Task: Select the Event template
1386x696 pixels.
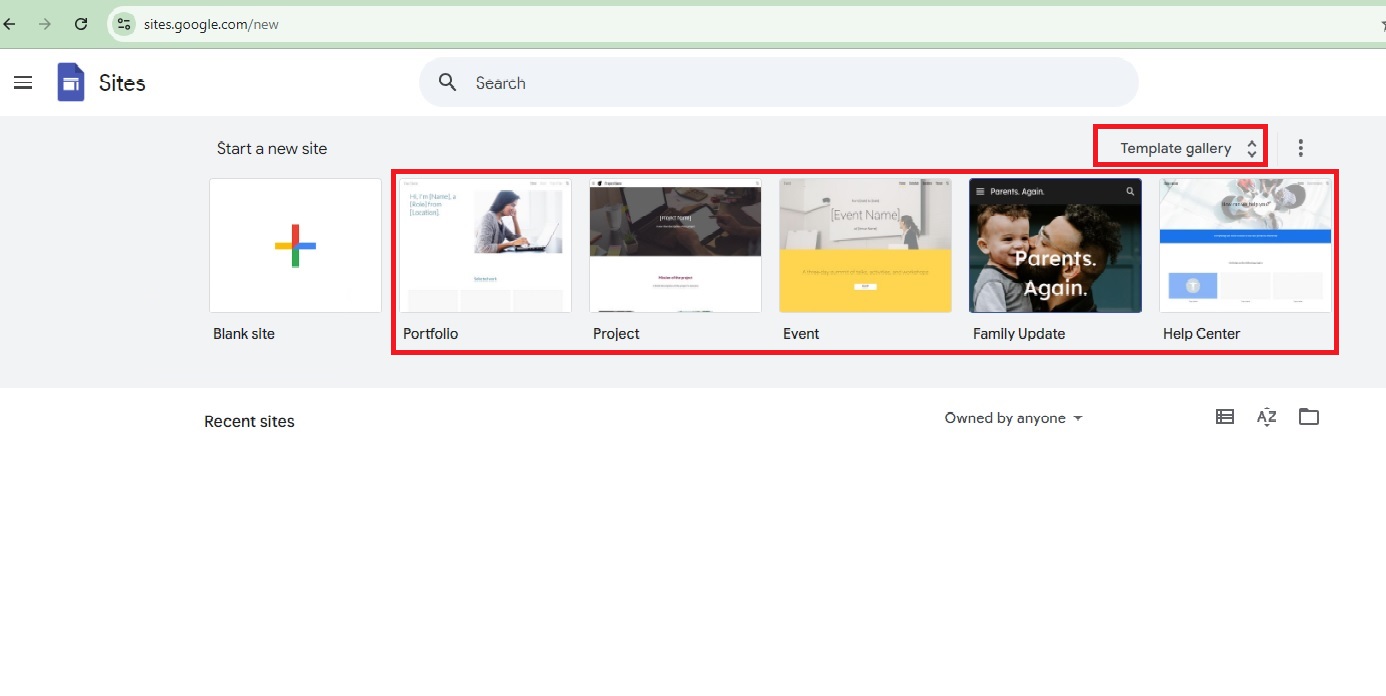Action: pos(865,246)
